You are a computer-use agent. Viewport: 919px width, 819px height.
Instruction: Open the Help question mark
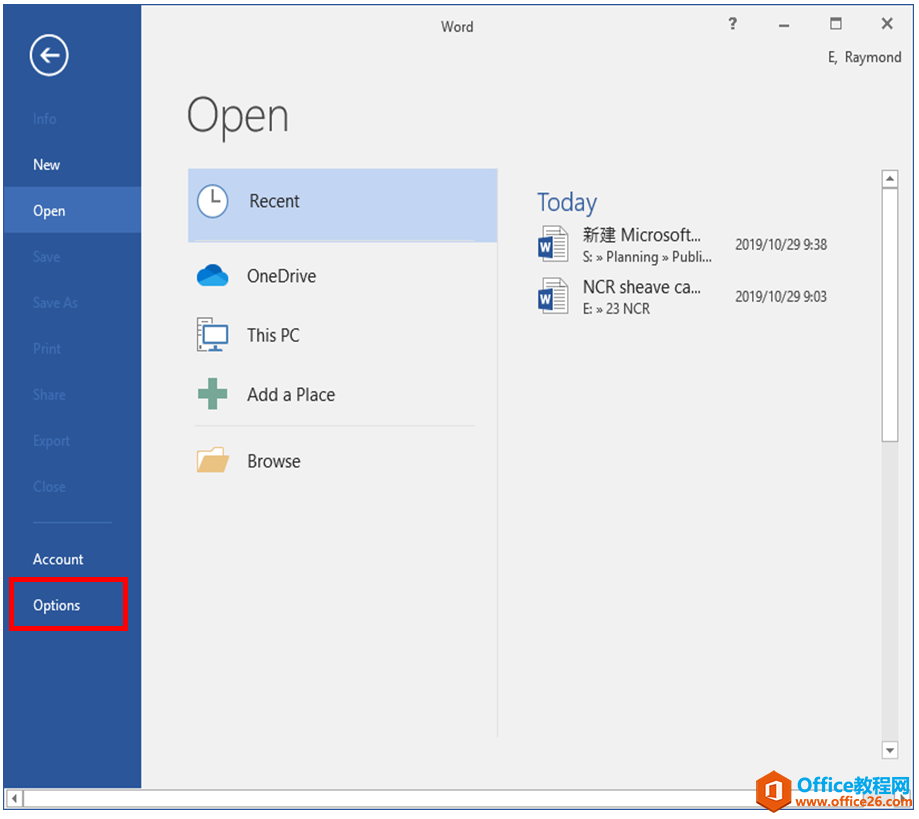click(x=732, y=24)
